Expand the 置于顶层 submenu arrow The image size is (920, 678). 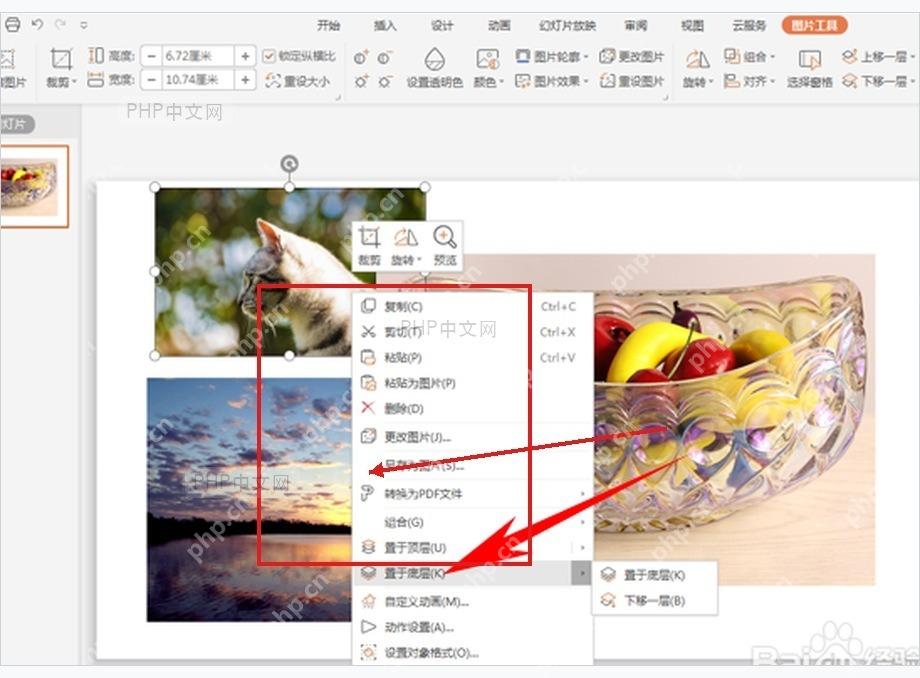582,547
